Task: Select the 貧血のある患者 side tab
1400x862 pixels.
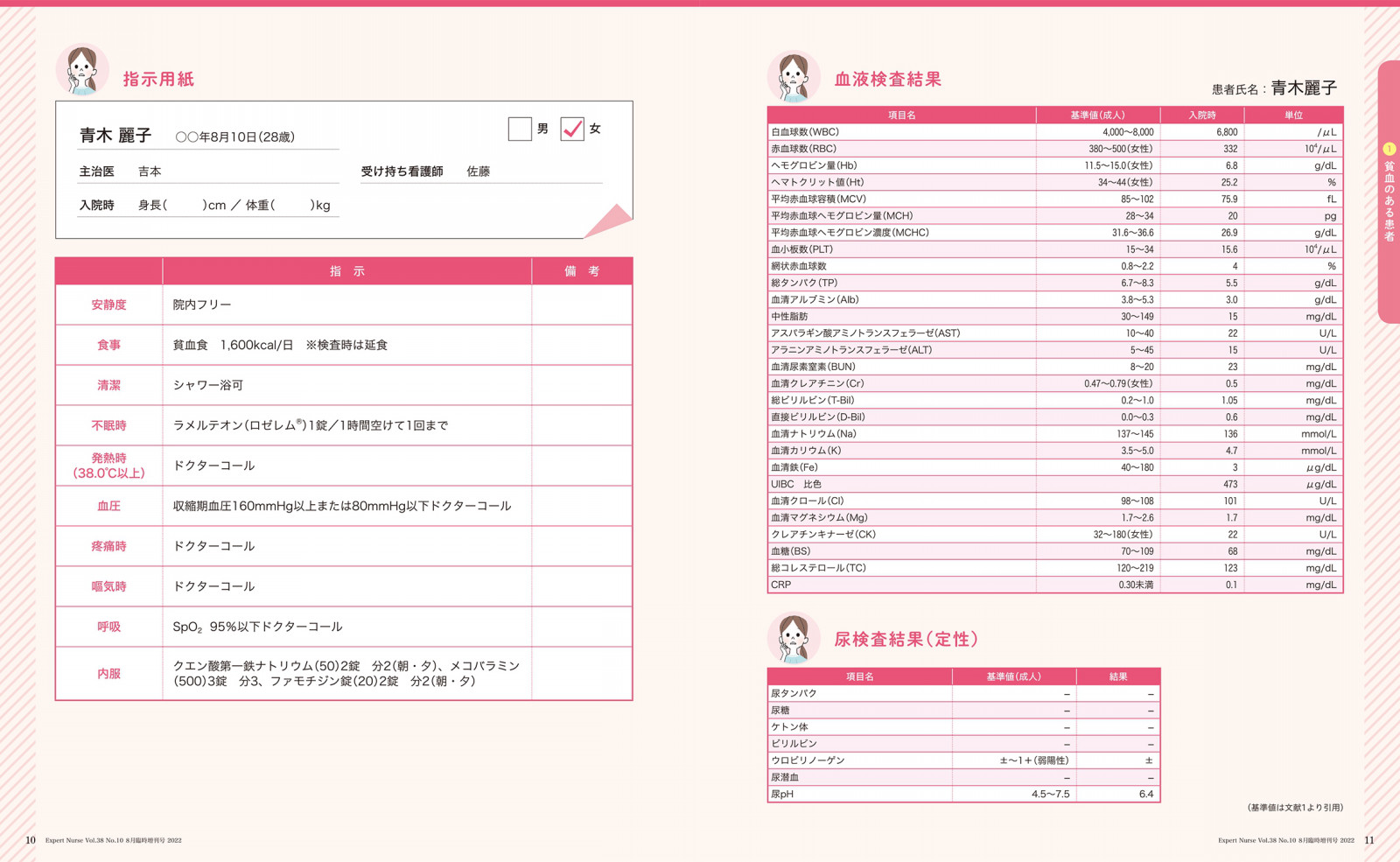Action: click(x=1389, y=193)
